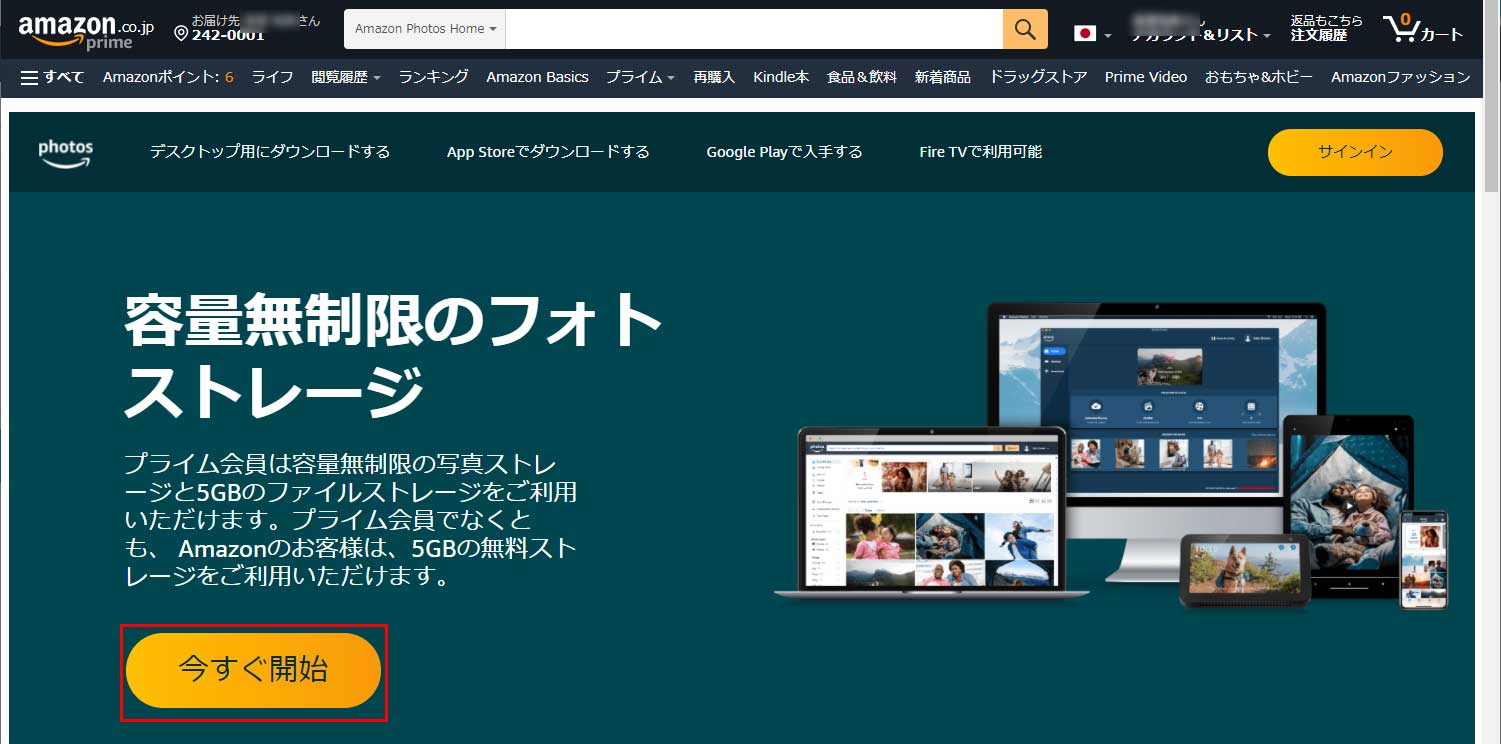Click the Amazon Photos logo
Viewport: 1501px width, 744px height.
point(66,153)
